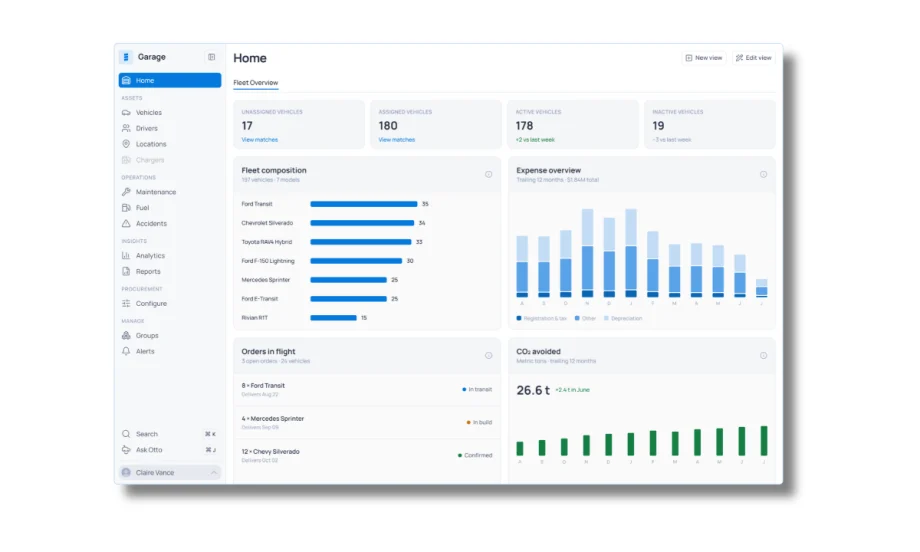Viewport: 920px width, 552px height.
Task: Expand the Claire Vance account menu chevron
Action: coord(214,472)
